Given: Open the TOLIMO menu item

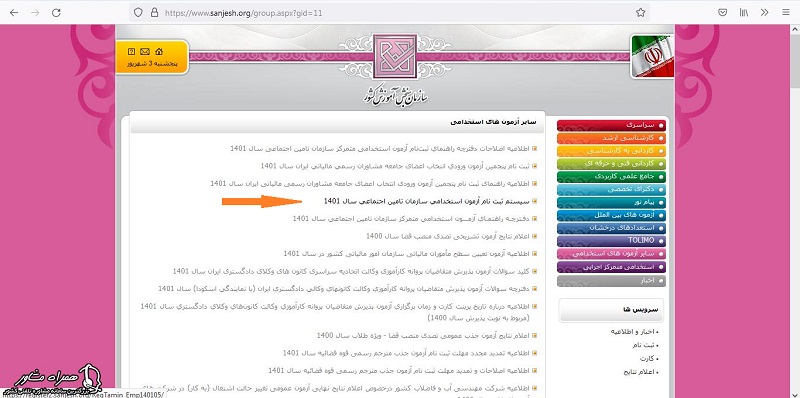Looking at the screenshot, I should click(611, 241).
